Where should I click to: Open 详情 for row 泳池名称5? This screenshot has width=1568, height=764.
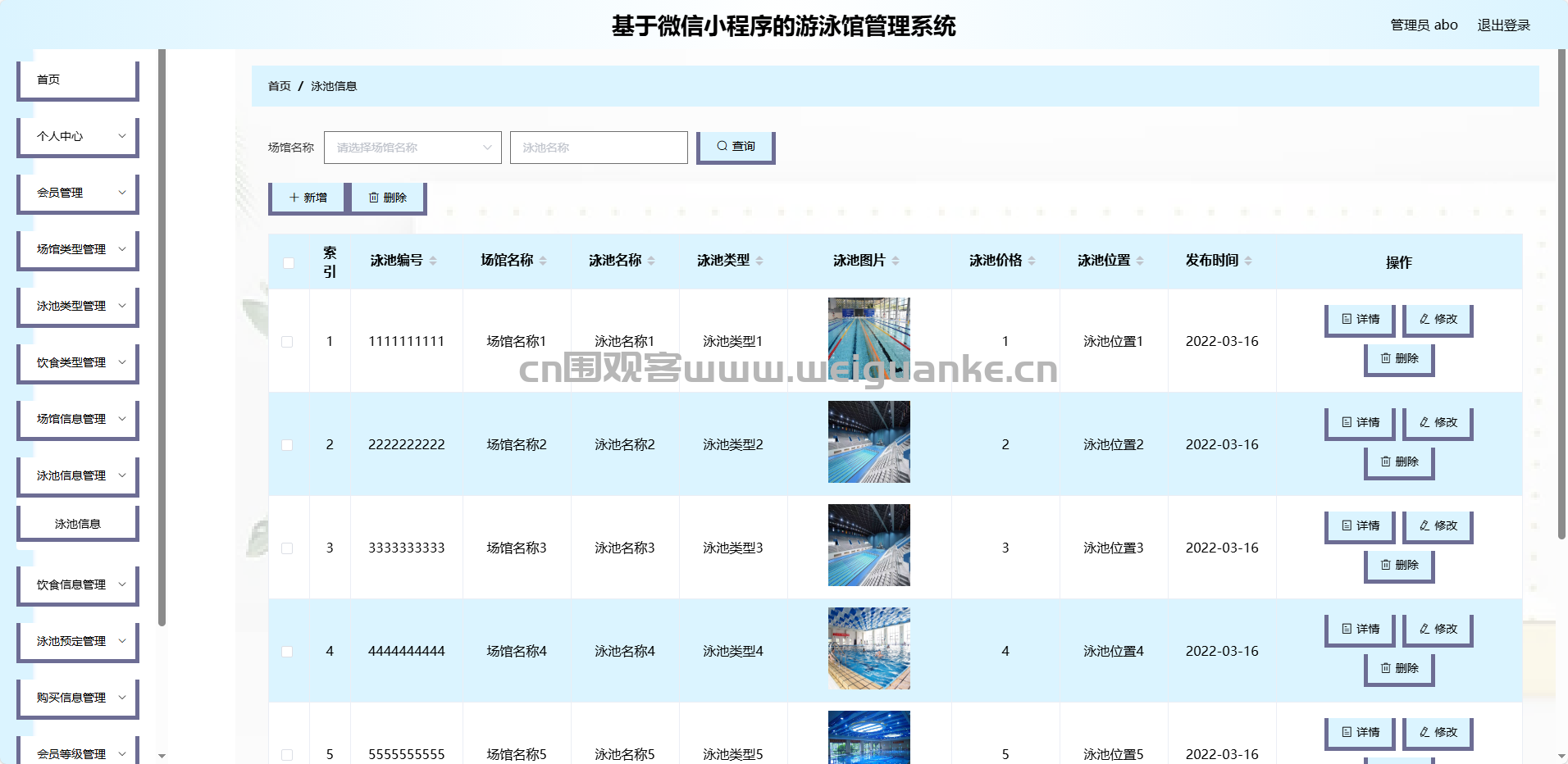pos(1360,733)
